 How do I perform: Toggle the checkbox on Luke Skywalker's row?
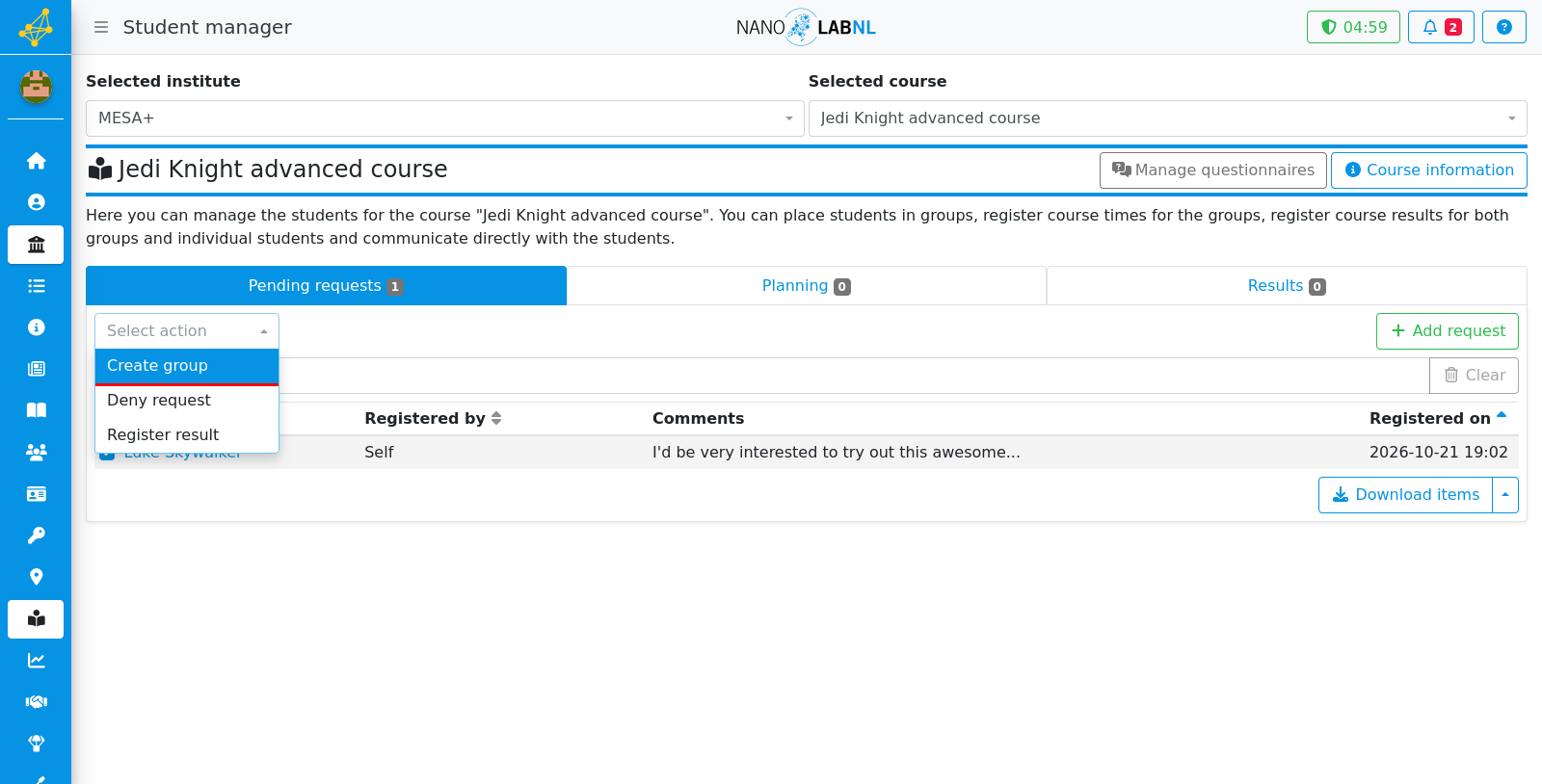click(106, 454)
